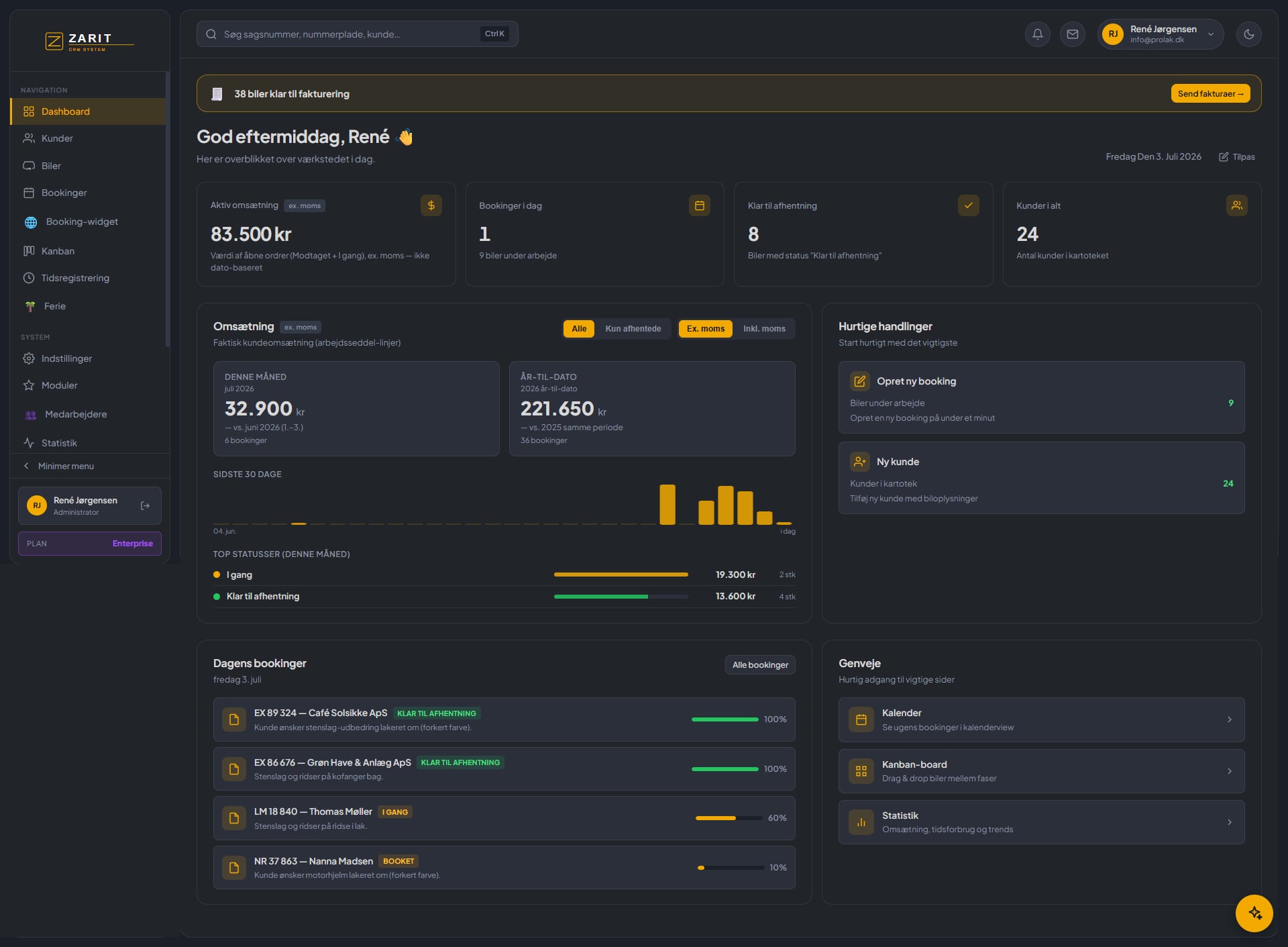Click the search field for sagsnummer
Image resolution: width=1288 pixels, height=947 pixels.
click(x=357, y=34)
